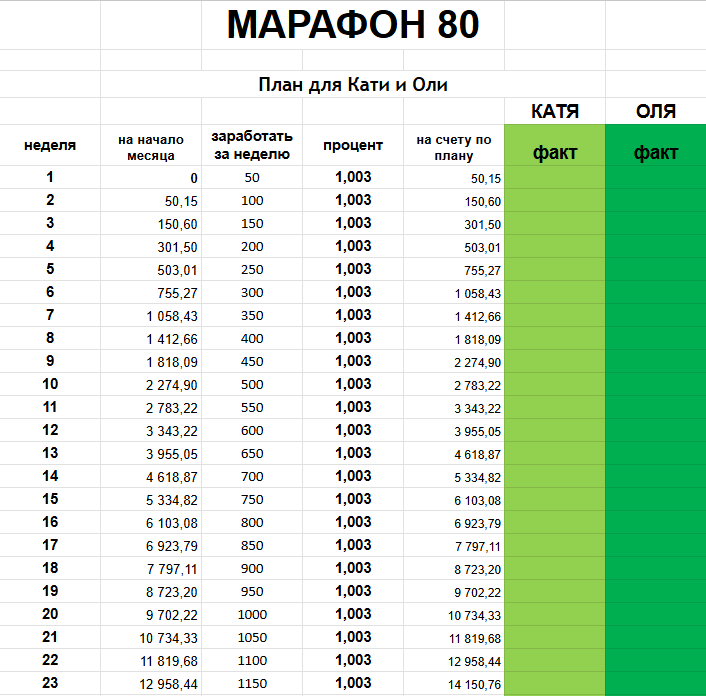
Task: Select start-of-month value 4 618,87 in week 14
Action: coord(151,476)
